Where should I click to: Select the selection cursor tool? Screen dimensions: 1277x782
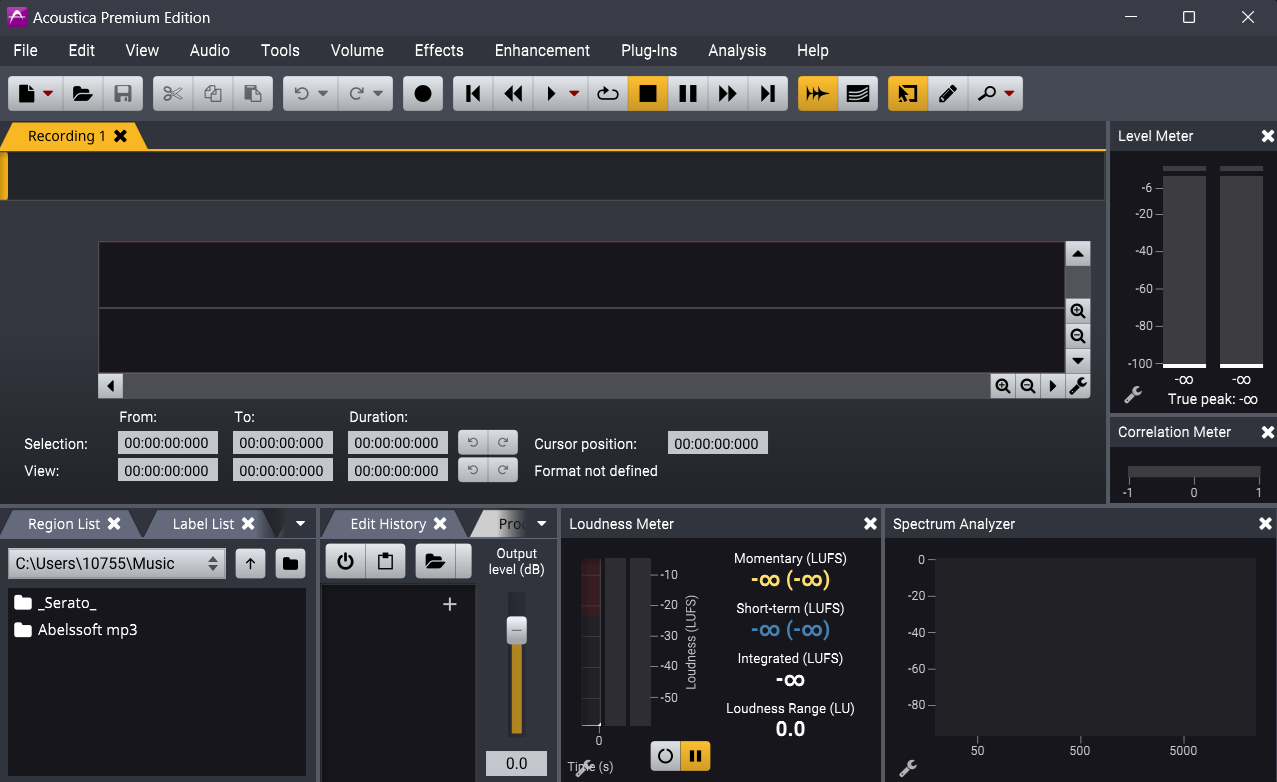click(908, 94)
